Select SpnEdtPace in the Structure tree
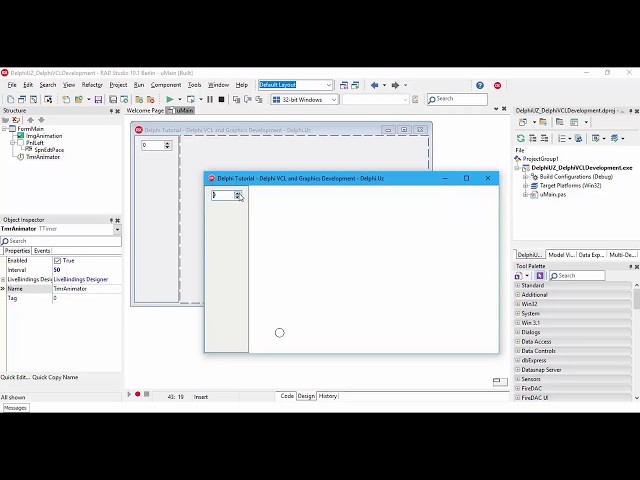 49,150
